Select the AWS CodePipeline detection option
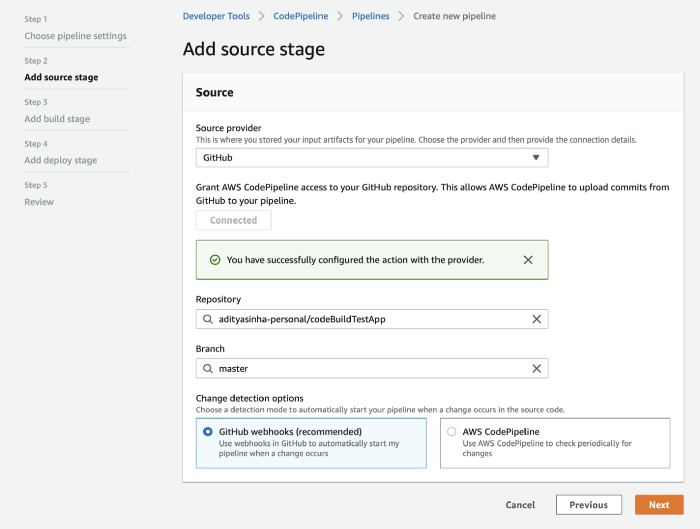 [555, 443]
